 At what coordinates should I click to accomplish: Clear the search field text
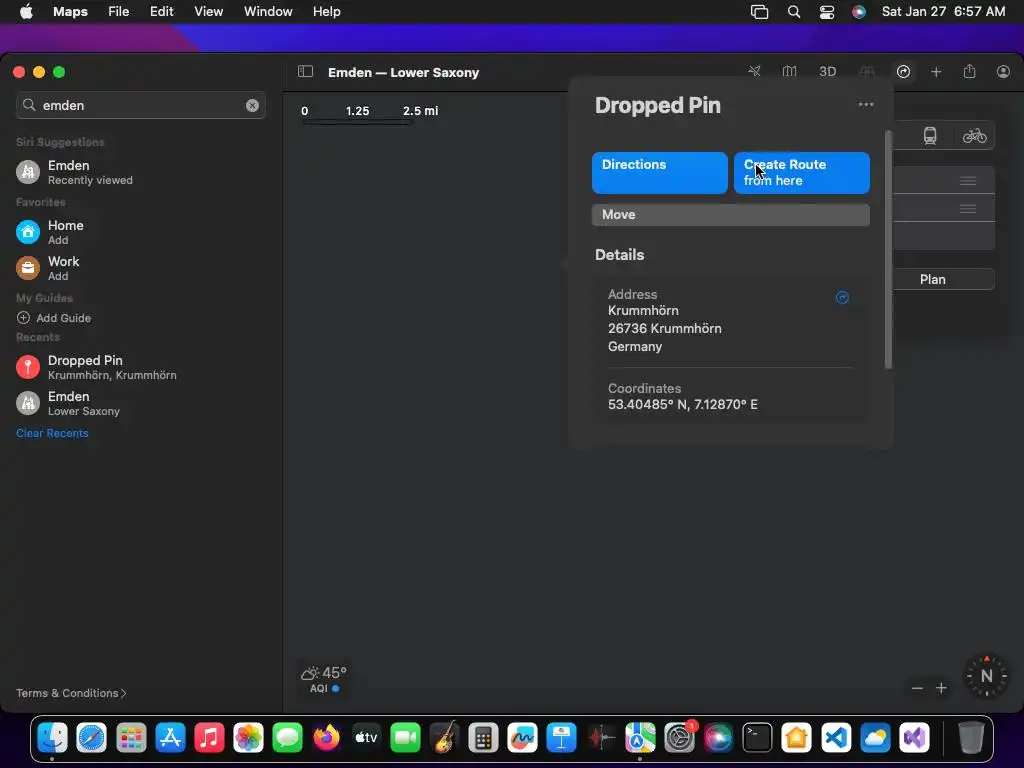[x=252, y=105]
